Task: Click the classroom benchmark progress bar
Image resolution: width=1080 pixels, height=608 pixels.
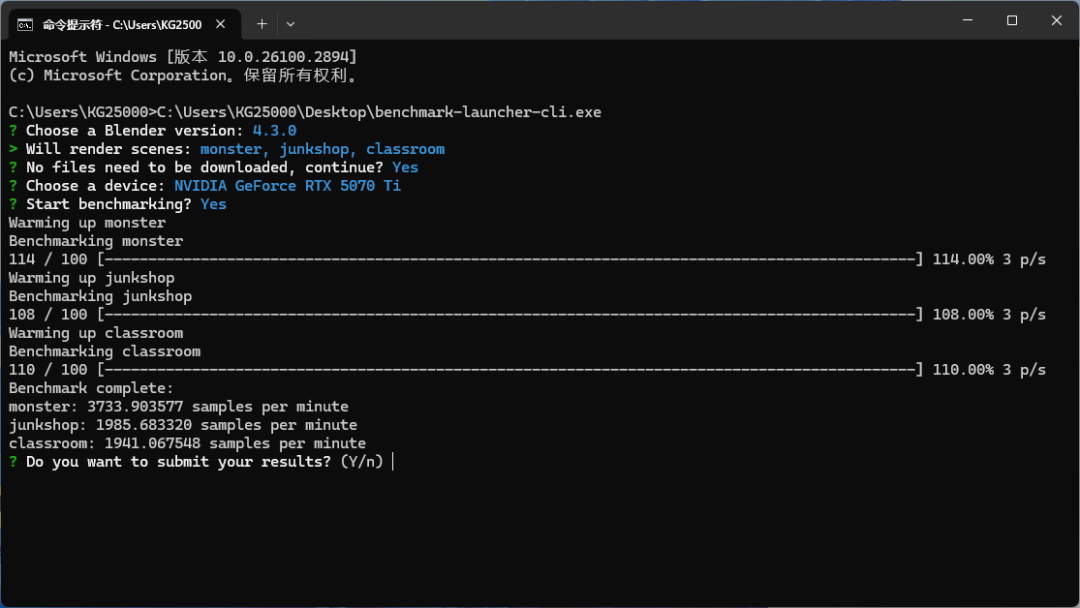Action: point(510,370)
